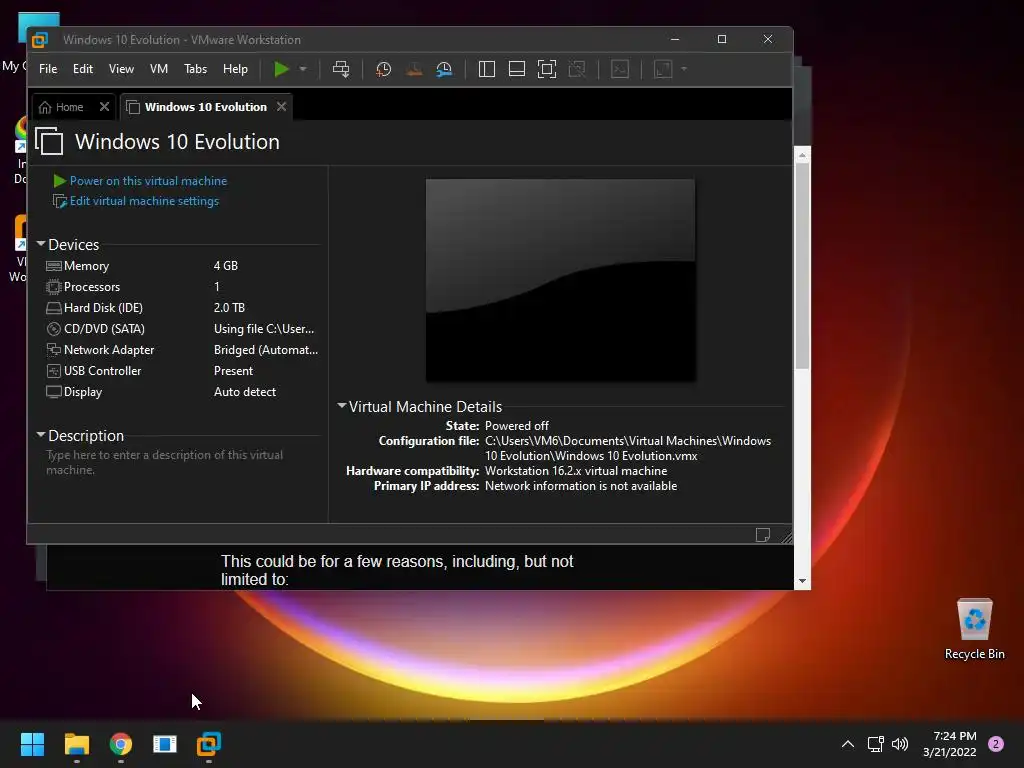Click the message log icon in status bar
This screenshot has width=1024, height=768.
[x=763, y=535]
